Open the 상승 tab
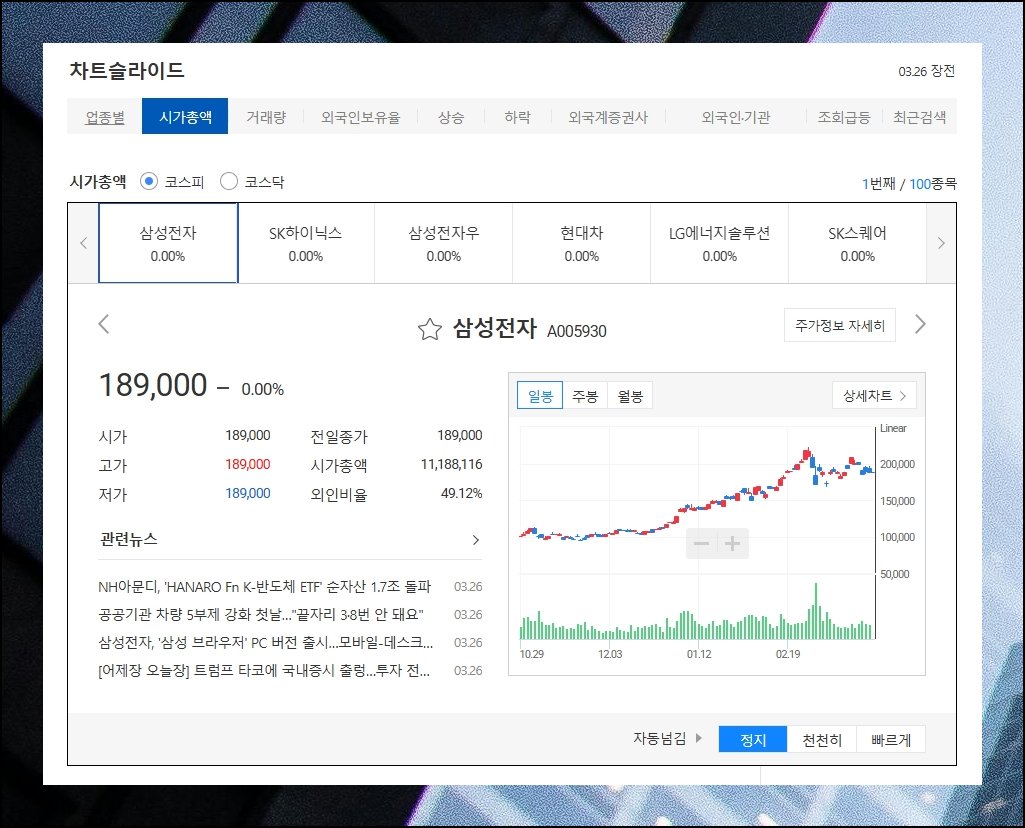 [451, 117]
